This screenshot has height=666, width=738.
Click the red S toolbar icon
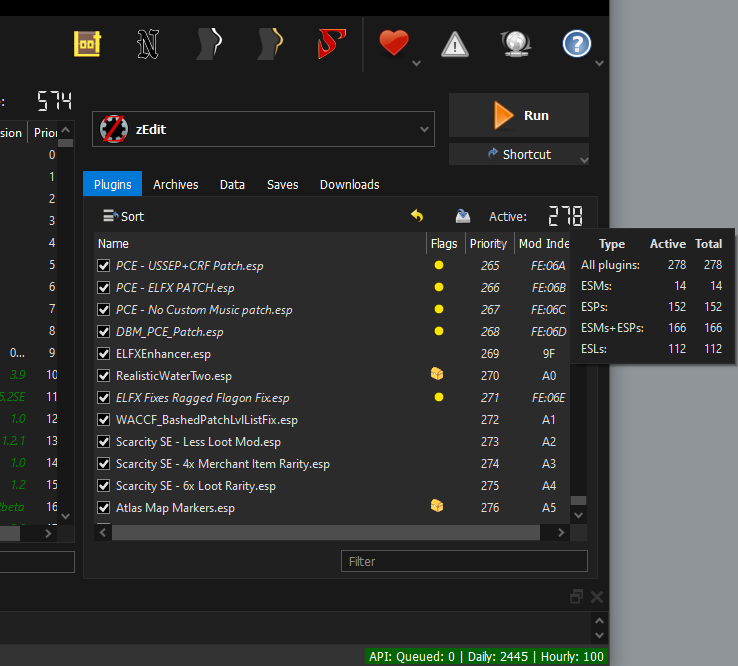(332, 44)
